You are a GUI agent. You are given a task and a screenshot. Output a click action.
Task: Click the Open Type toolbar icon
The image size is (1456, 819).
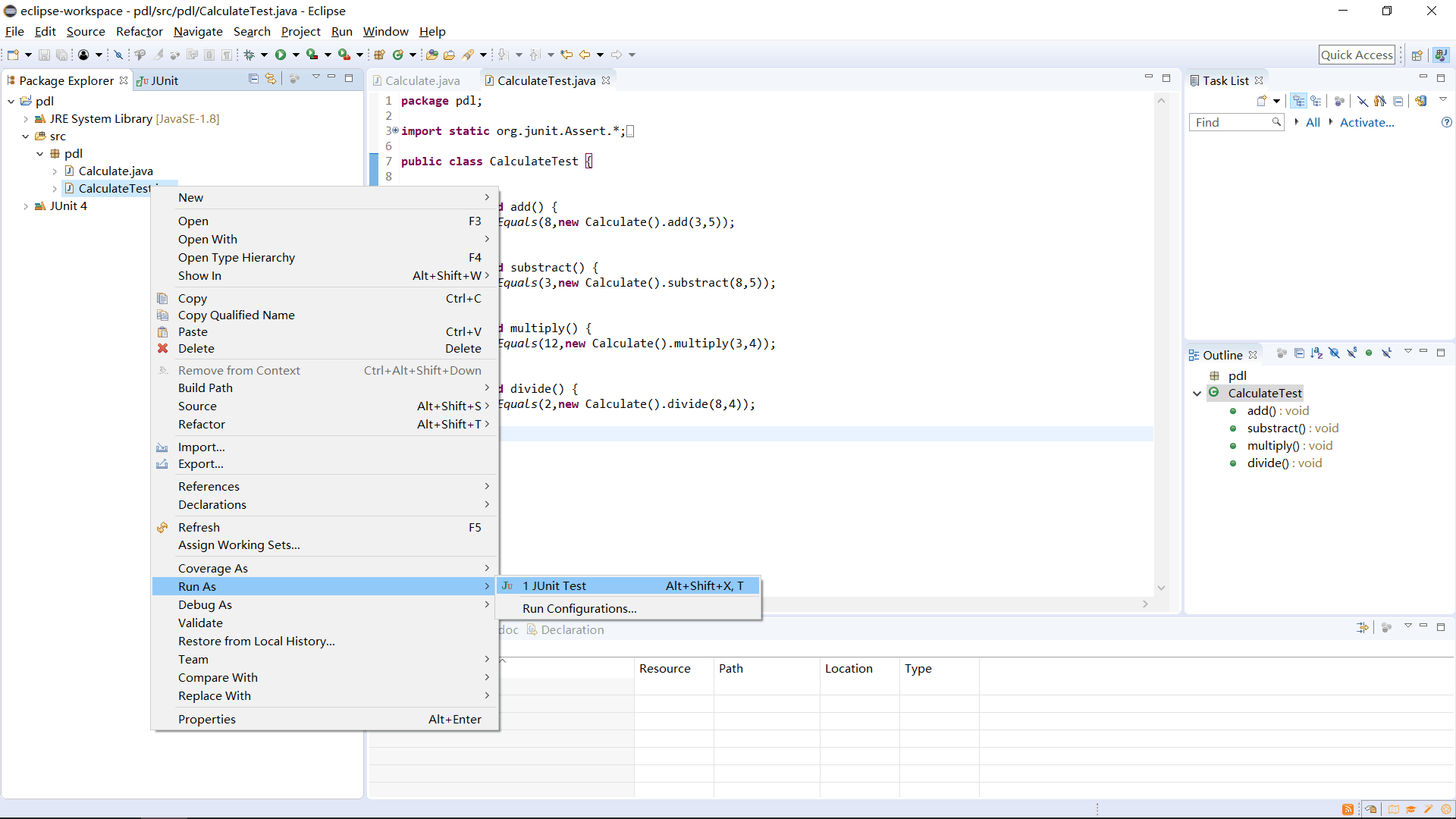click(431, 55)
